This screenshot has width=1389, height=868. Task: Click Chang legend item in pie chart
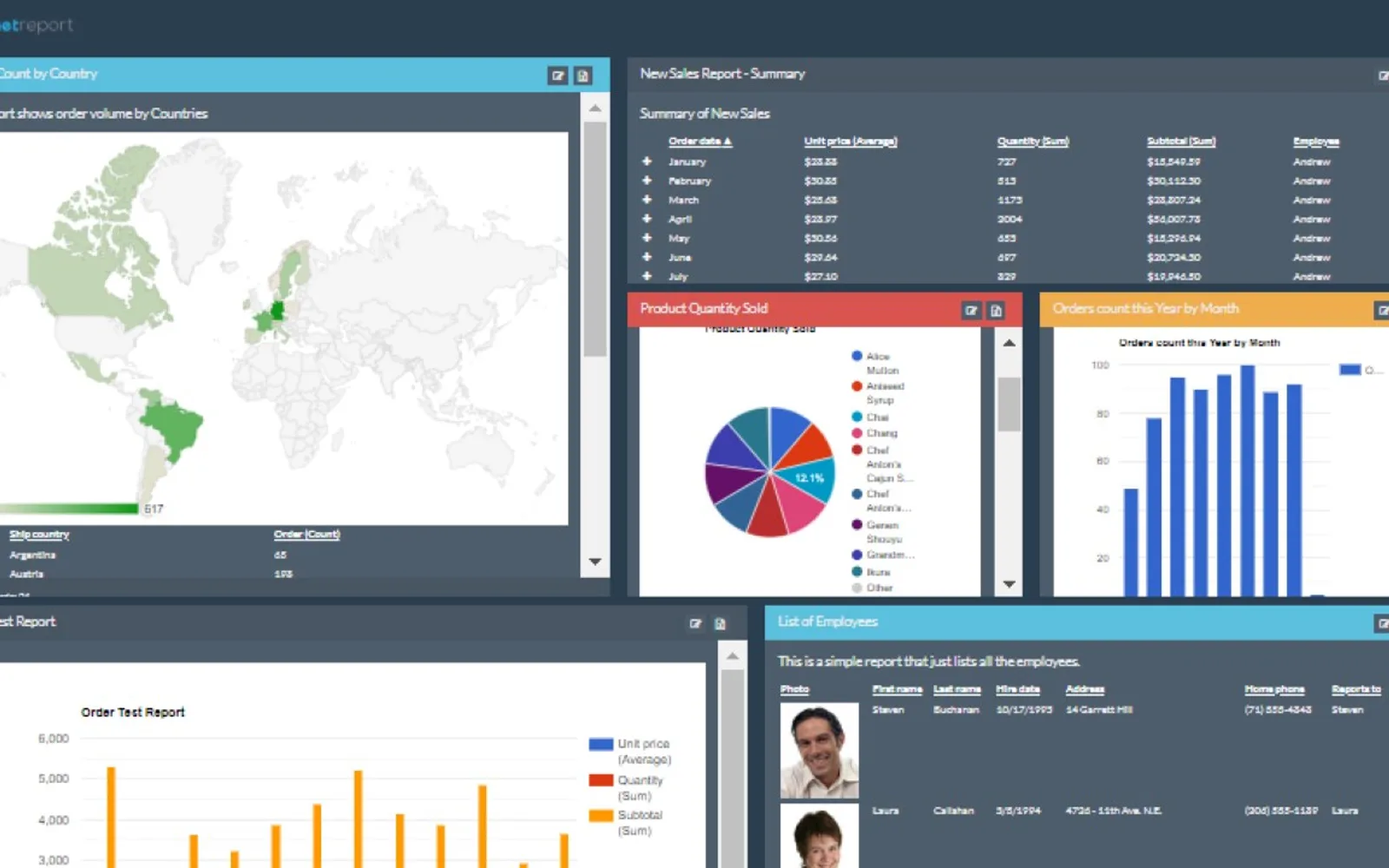coord(874,433)
